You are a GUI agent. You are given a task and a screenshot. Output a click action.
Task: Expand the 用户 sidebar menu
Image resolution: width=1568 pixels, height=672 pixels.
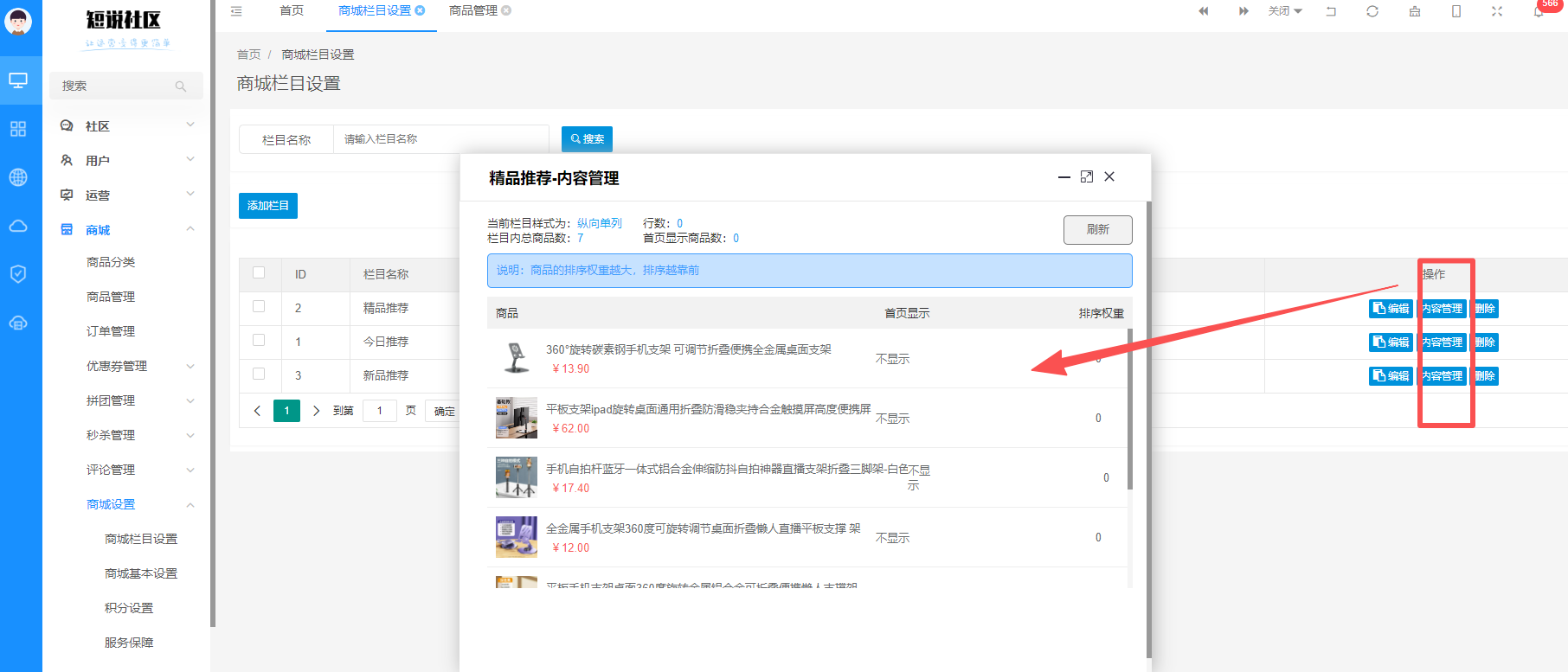pos(190,160)
